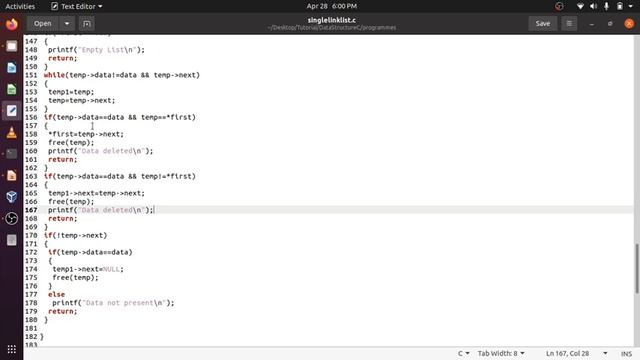This screenshot has height=360, width=640.
Task: Click the network wifi indicator
Action: 580,6
